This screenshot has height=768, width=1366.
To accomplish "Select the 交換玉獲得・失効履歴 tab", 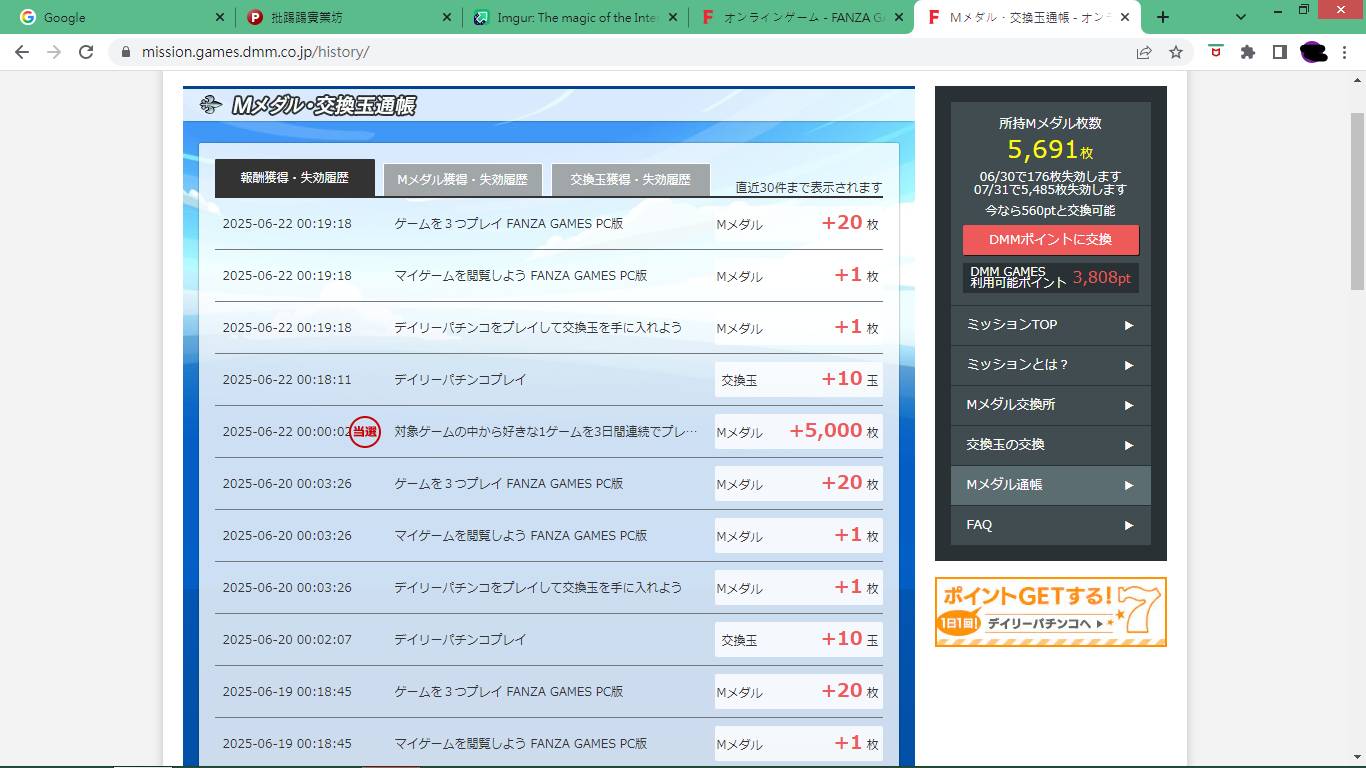I will (x=630, y=180).
